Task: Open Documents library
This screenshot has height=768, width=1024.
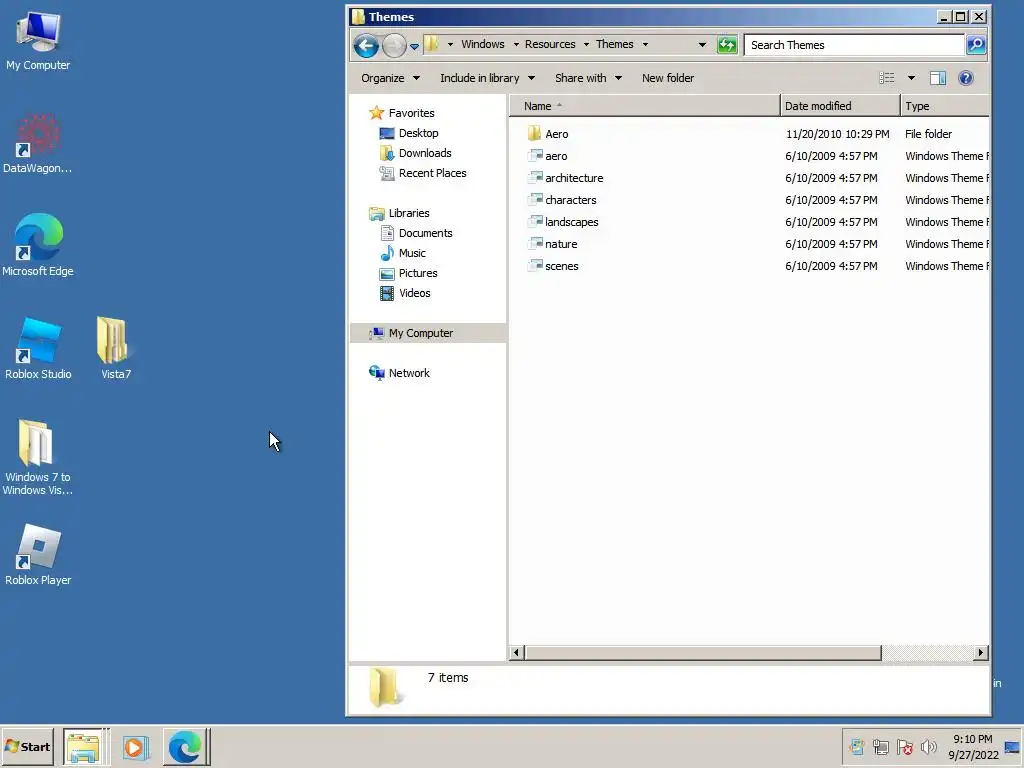Action: [x=425, y=233]
